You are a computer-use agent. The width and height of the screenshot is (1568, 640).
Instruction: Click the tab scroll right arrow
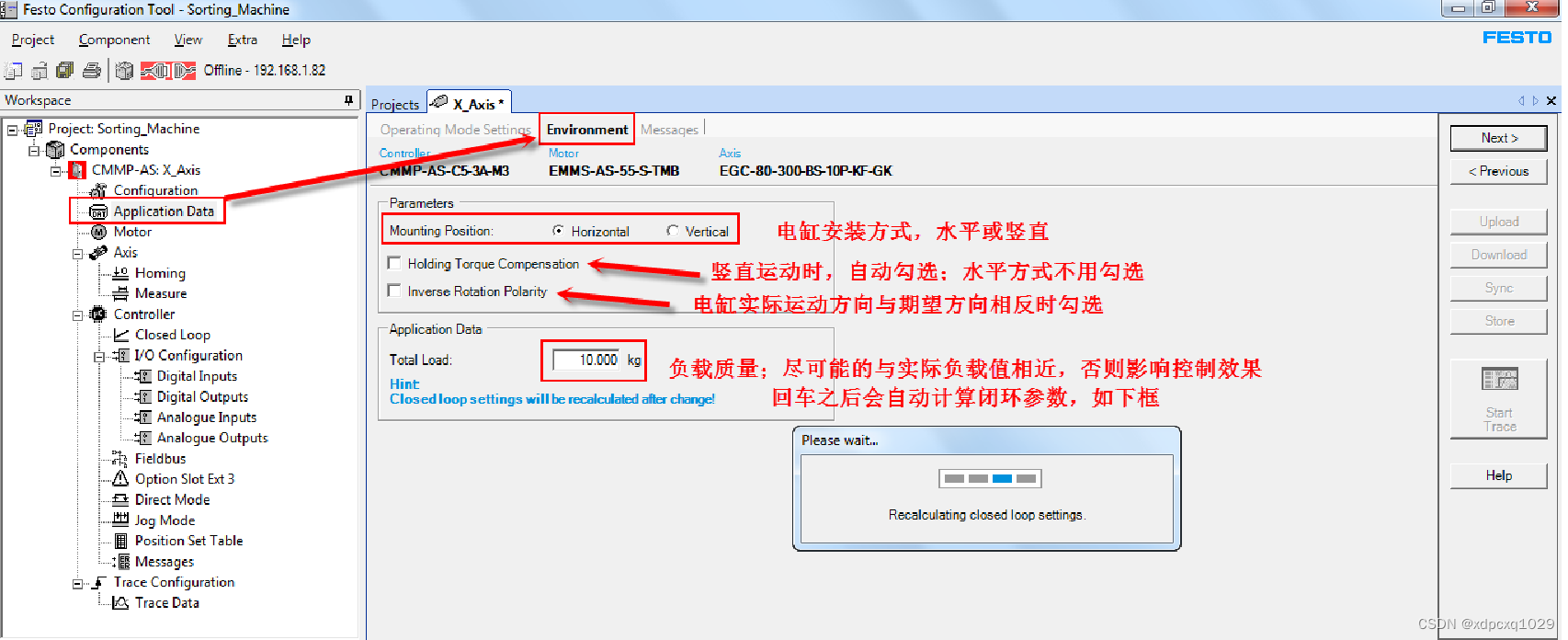[1535, 101]
